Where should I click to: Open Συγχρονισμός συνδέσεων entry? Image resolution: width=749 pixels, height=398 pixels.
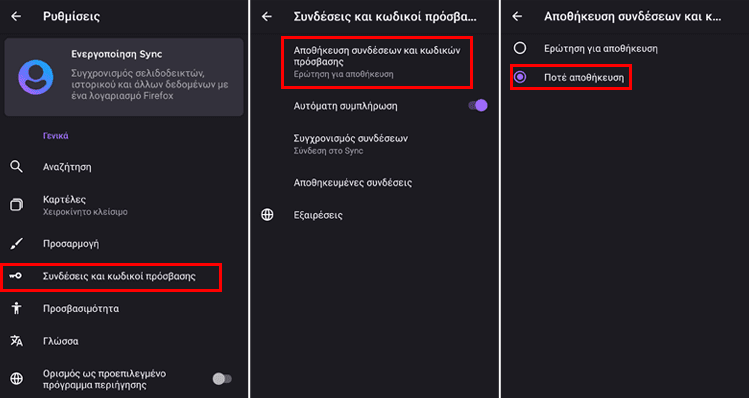375,144
